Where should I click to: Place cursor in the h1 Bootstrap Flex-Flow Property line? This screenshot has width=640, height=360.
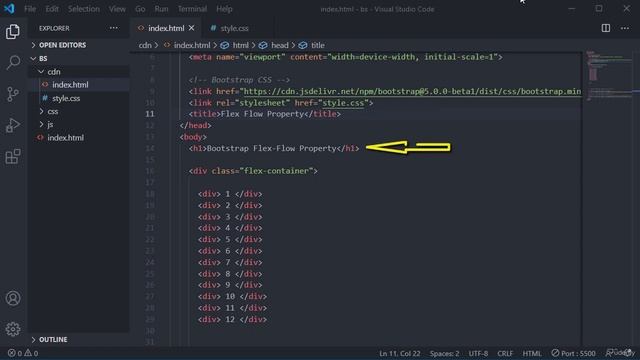[274, 148]
